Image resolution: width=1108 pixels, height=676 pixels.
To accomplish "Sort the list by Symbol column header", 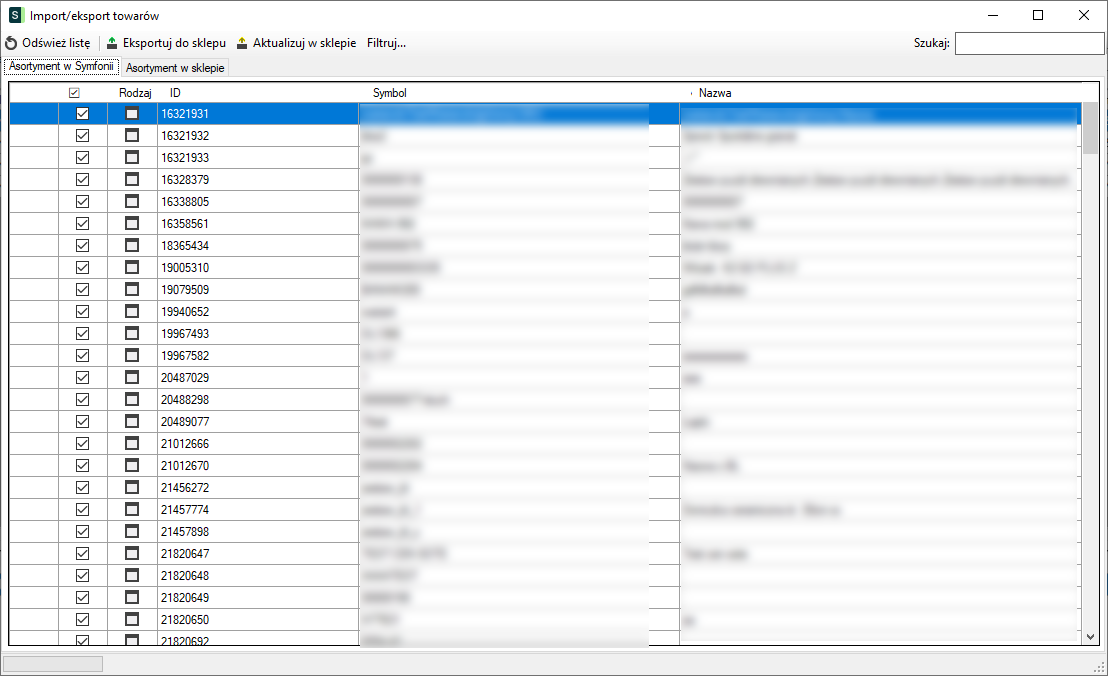I will [x=390, y=92].
